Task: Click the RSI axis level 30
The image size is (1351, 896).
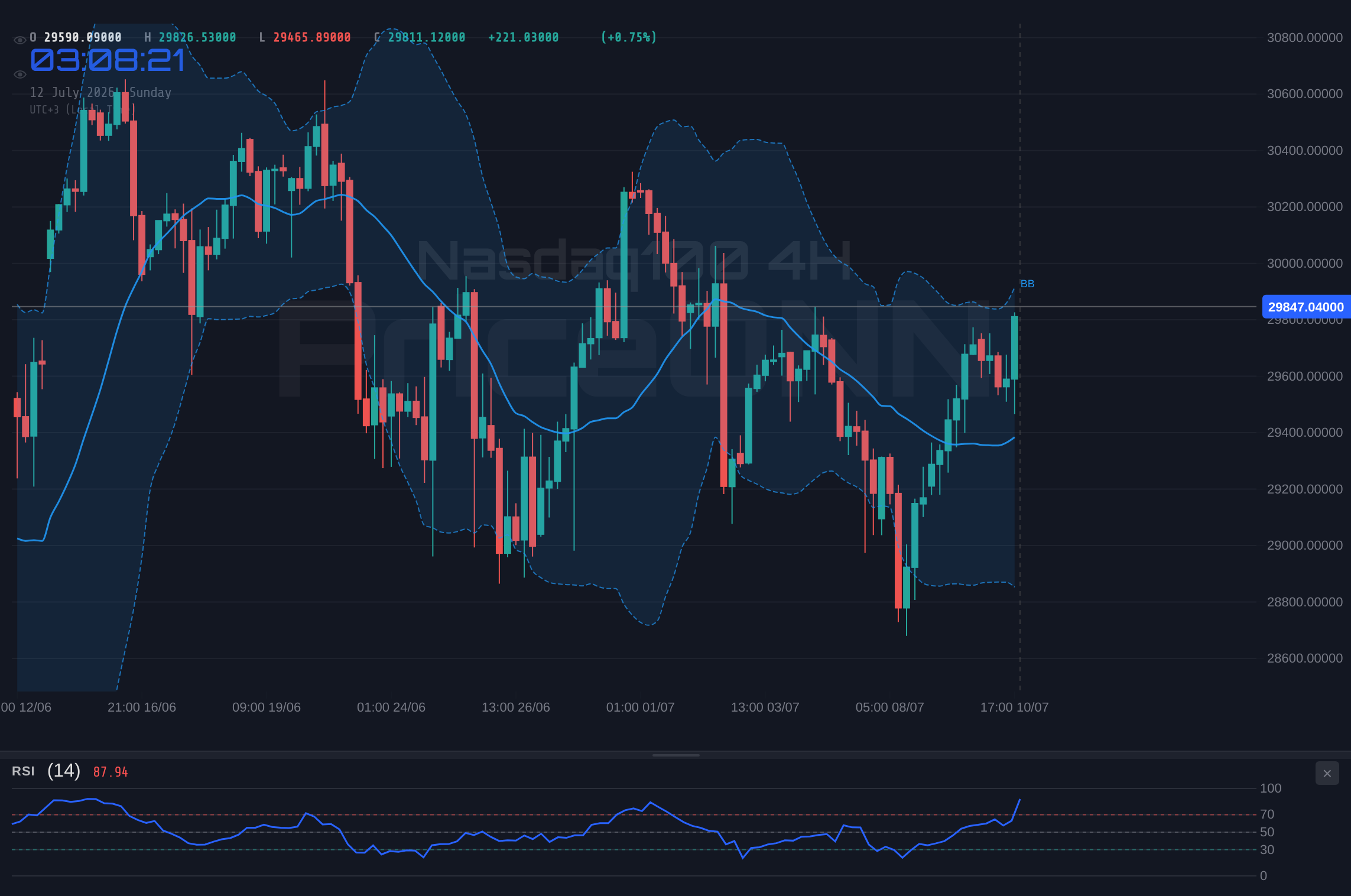Action: click(x=1267, y=850)
